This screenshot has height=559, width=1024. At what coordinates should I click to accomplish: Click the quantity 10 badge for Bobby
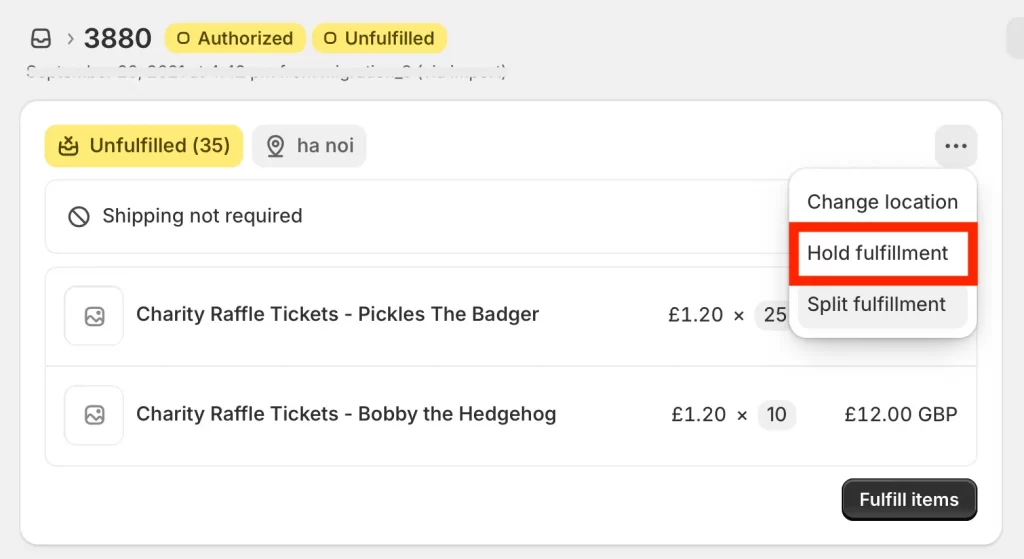(x=776, y=415)
